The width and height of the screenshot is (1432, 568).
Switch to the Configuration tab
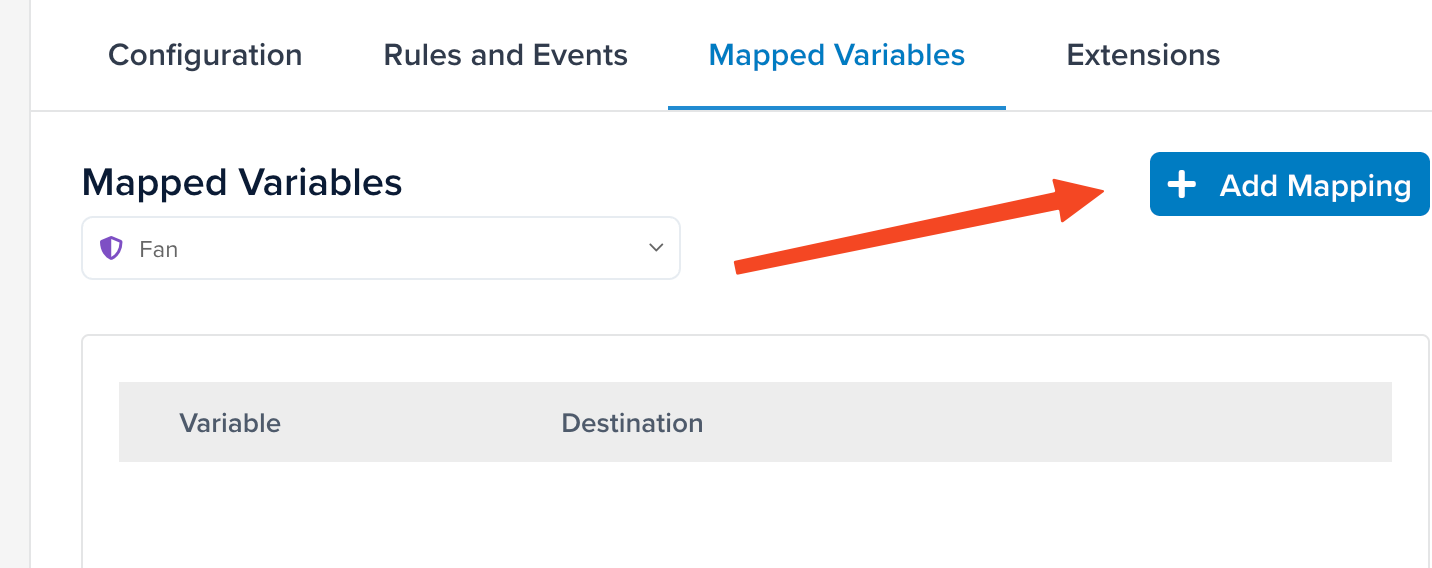coord(205,55)
